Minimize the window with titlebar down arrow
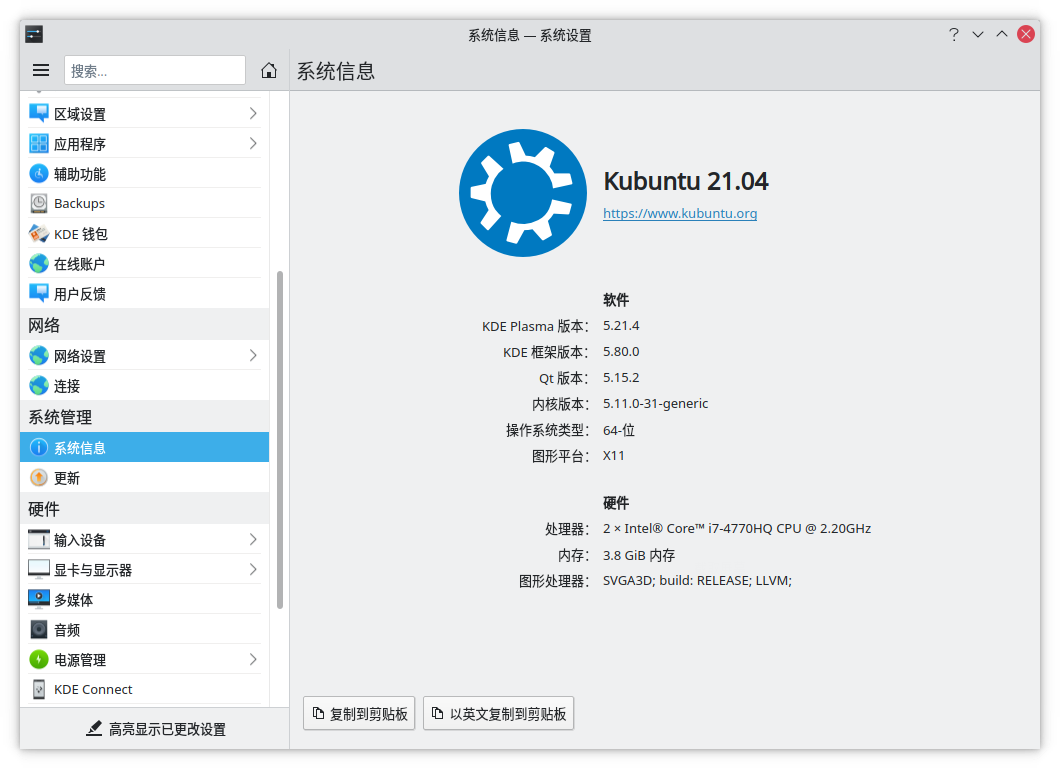The width and height of the screenshot is (1060, 769). pos(978,34)
